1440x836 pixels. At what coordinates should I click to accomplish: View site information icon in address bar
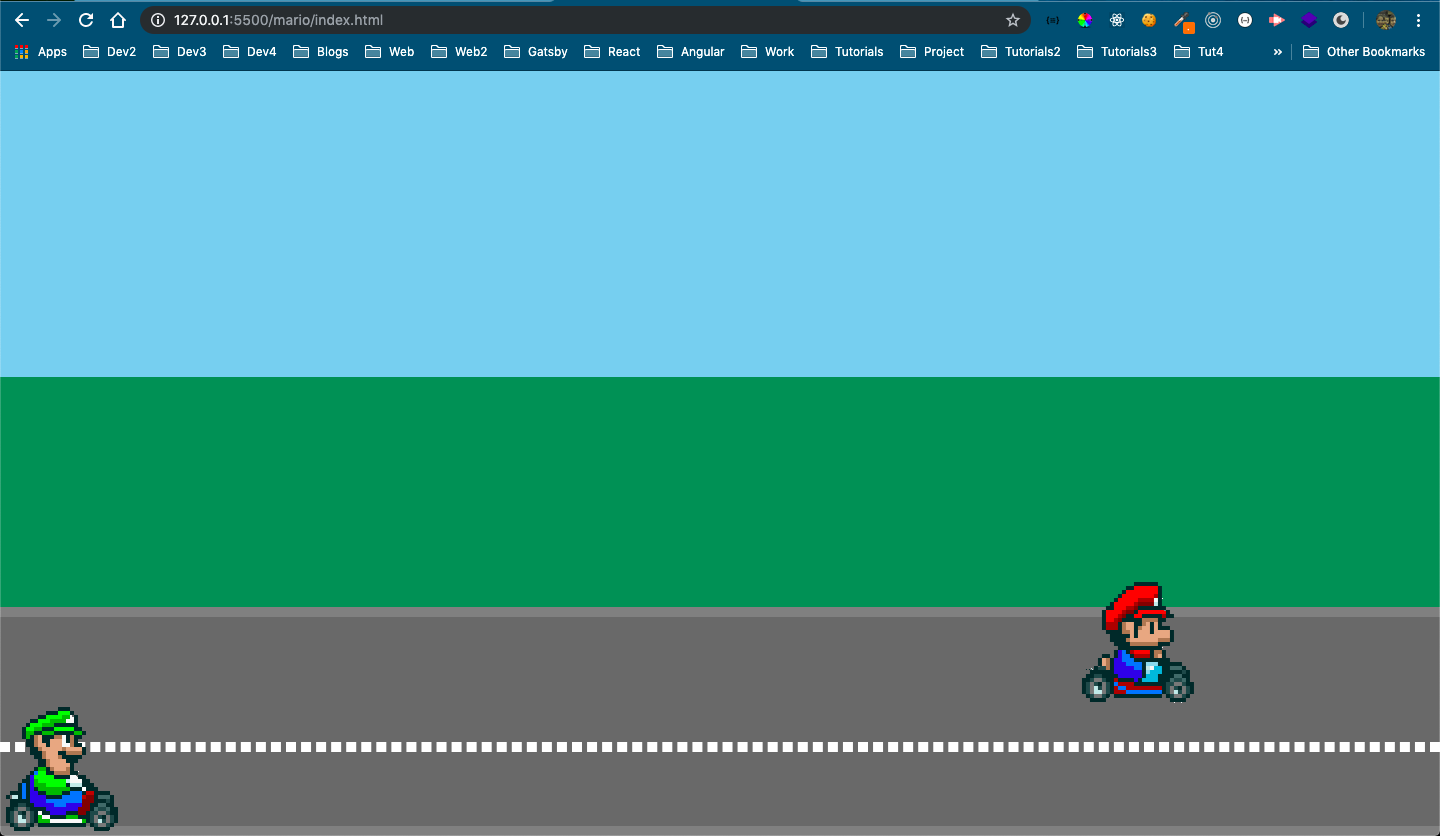click(157, 20)
